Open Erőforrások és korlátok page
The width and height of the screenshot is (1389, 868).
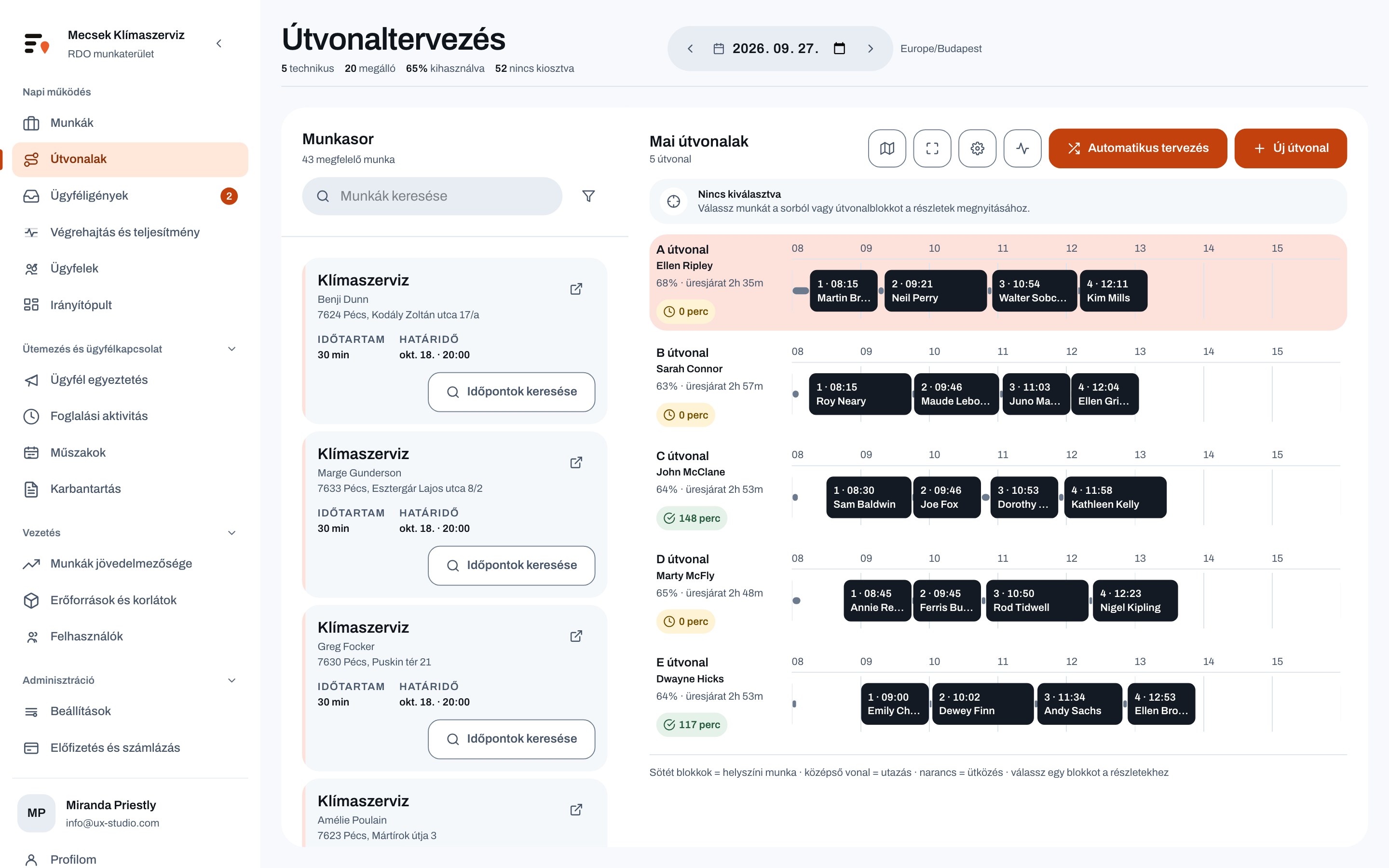[x=130, y=600]
